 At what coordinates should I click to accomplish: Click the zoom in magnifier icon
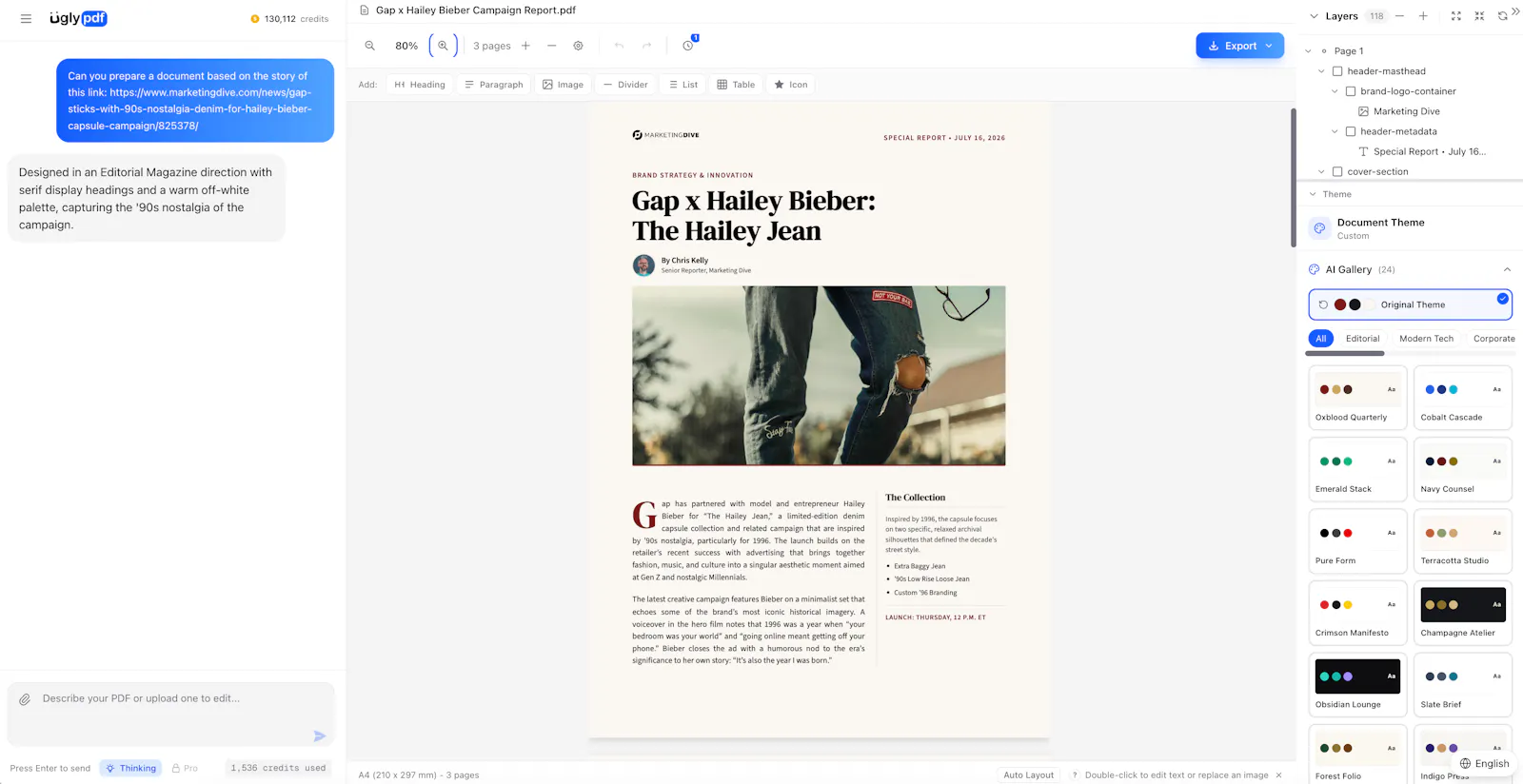443,46
